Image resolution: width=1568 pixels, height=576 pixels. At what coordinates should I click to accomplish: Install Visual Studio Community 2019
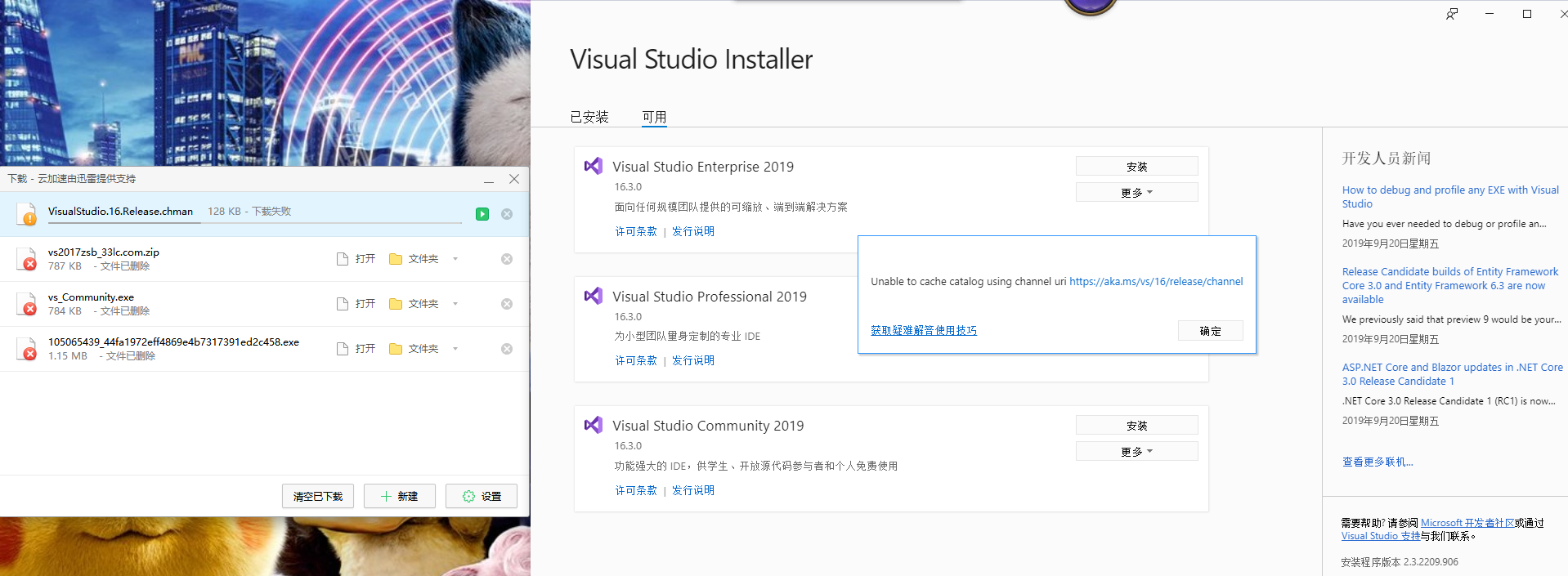pos(1137,425)
